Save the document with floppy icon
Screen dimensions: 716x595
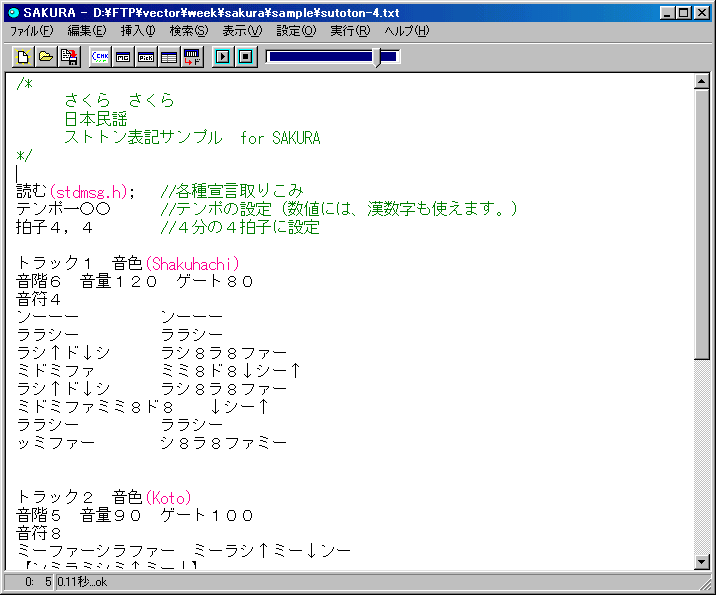click(69, 57)
